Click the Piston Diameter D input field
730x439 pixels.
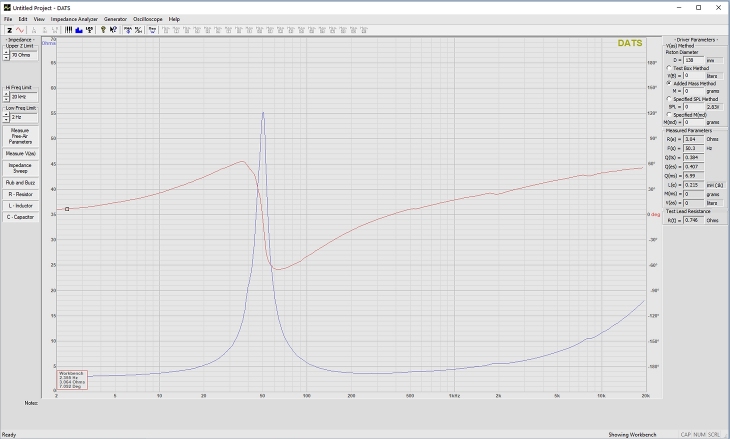point(692,59)
